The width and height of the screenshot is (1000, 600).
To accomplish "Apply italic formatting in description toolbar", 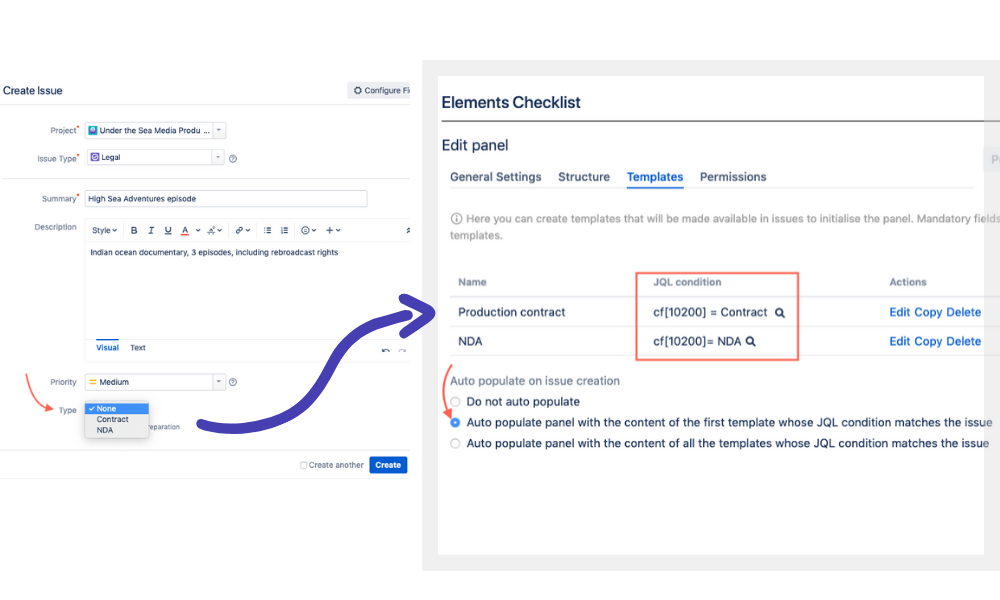I will click(151, 230).
